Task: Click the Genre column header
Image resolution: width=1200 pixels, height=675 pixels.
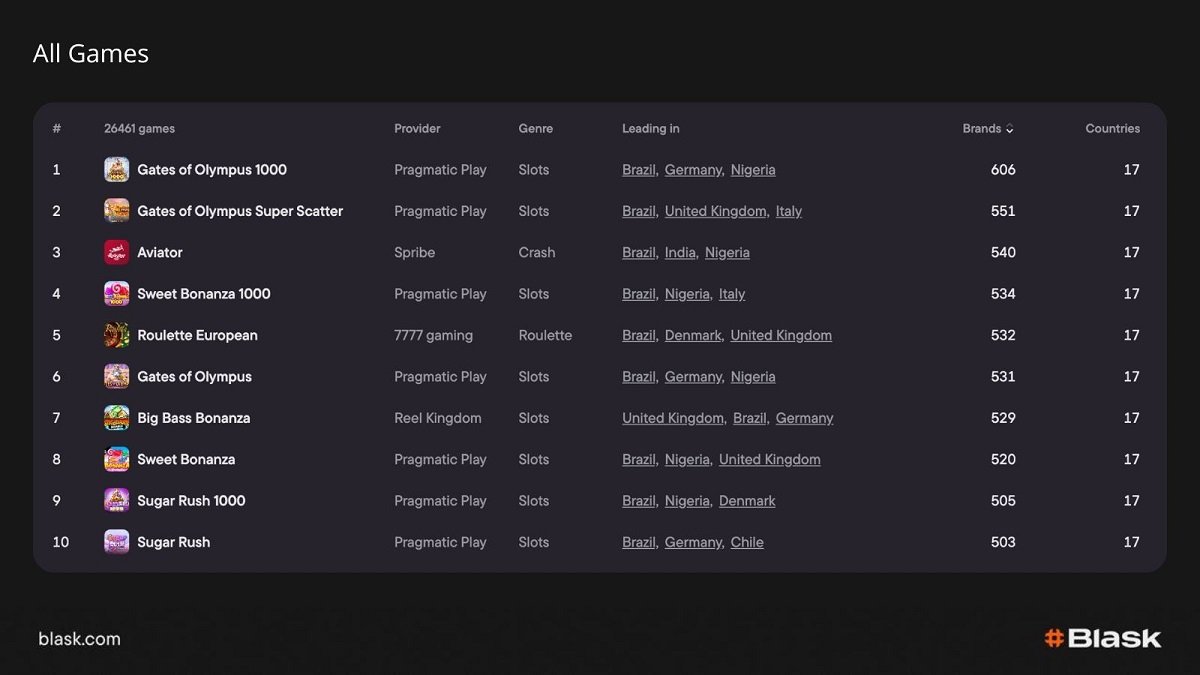Action: pyautogui.click(x=535, y=129)
